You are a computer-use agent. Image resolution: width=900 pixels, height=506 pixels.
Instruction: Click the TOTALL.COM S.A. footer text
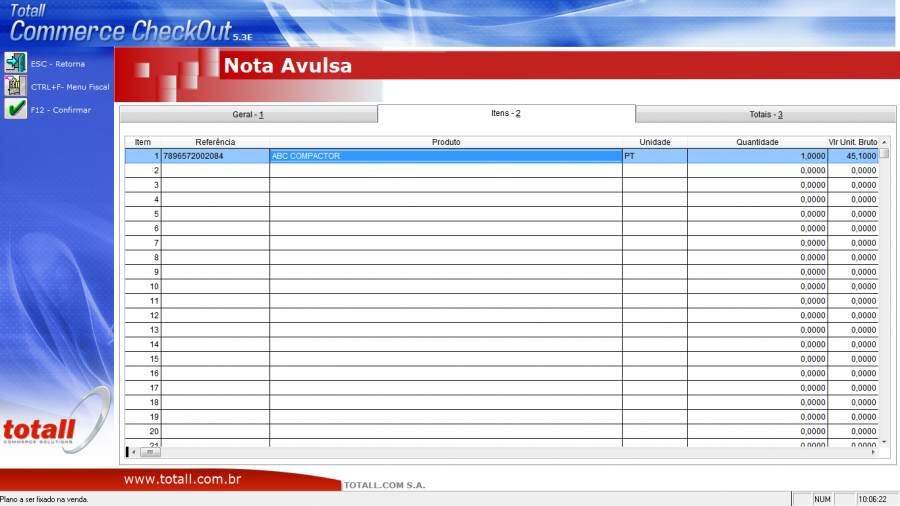[385, 485]
